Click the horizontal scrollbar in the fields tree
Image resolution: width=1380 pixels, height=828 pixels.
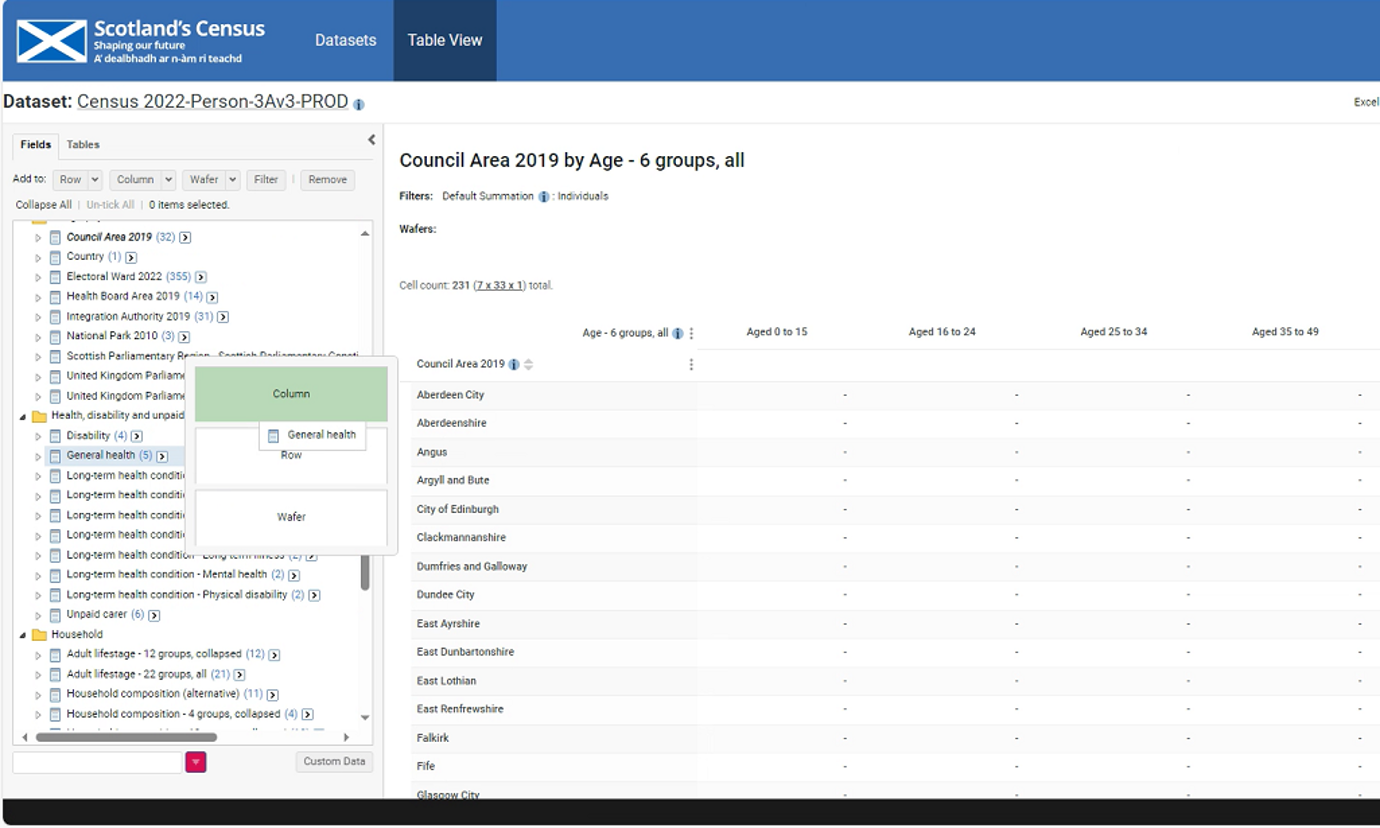click(126, 737)
